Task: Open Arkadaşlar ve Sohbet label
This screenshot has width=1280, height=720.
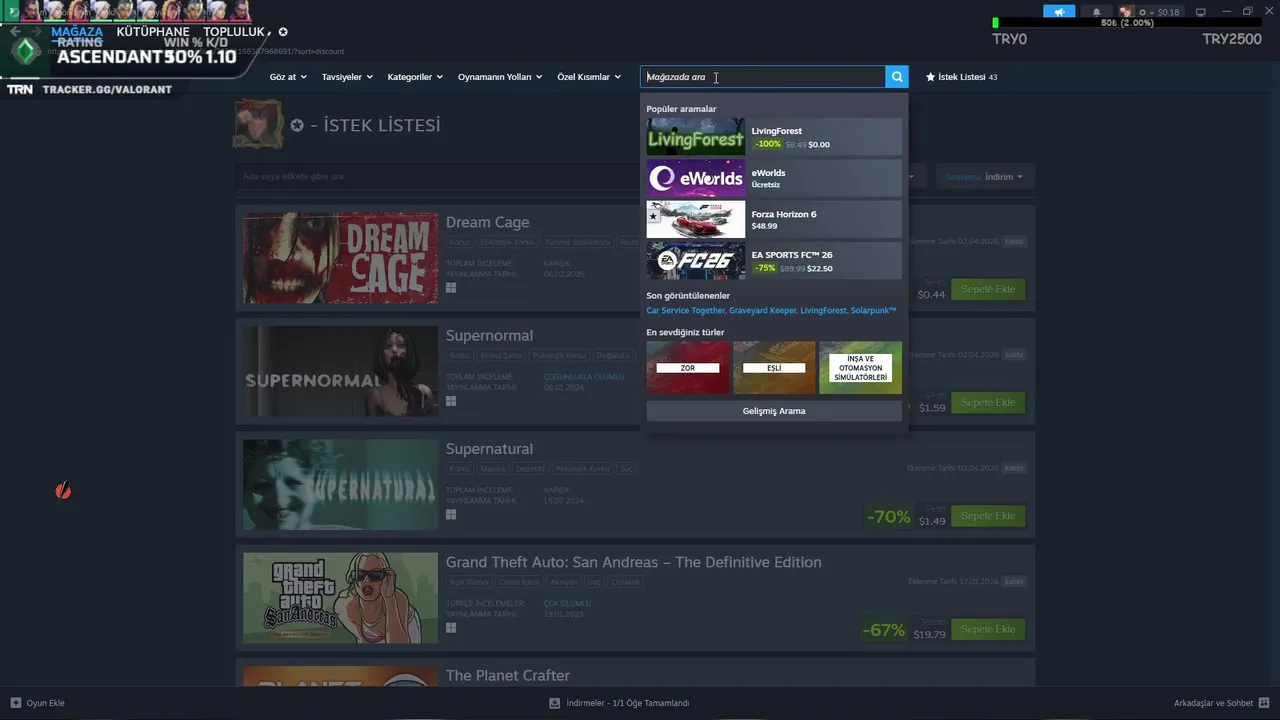Action: pos(1214,703)
